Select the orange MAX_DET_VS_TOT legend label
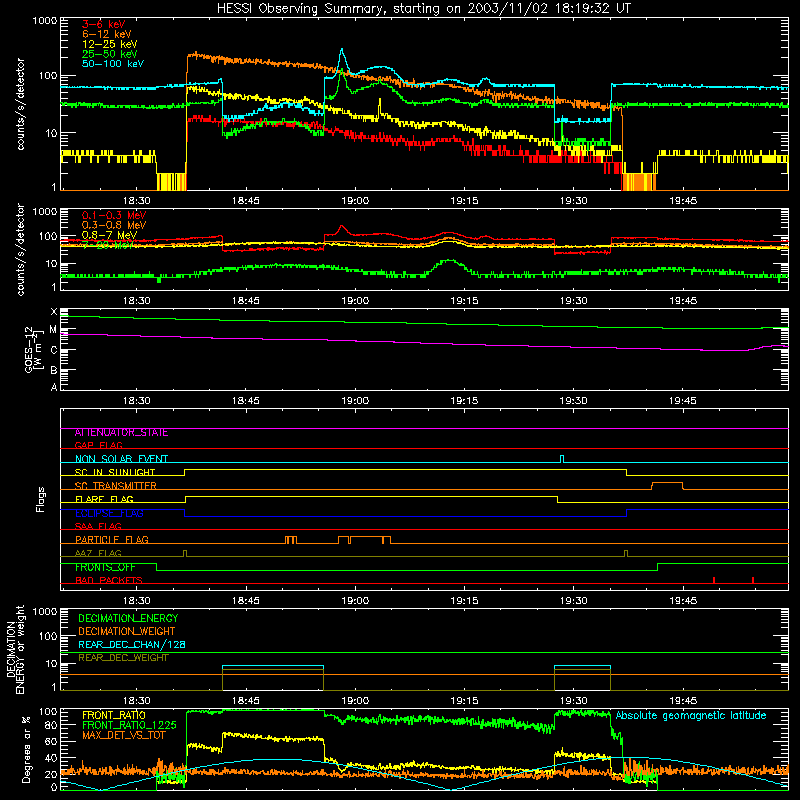The image size is (800, 800). pyautogui.click(x=123, y=735)
